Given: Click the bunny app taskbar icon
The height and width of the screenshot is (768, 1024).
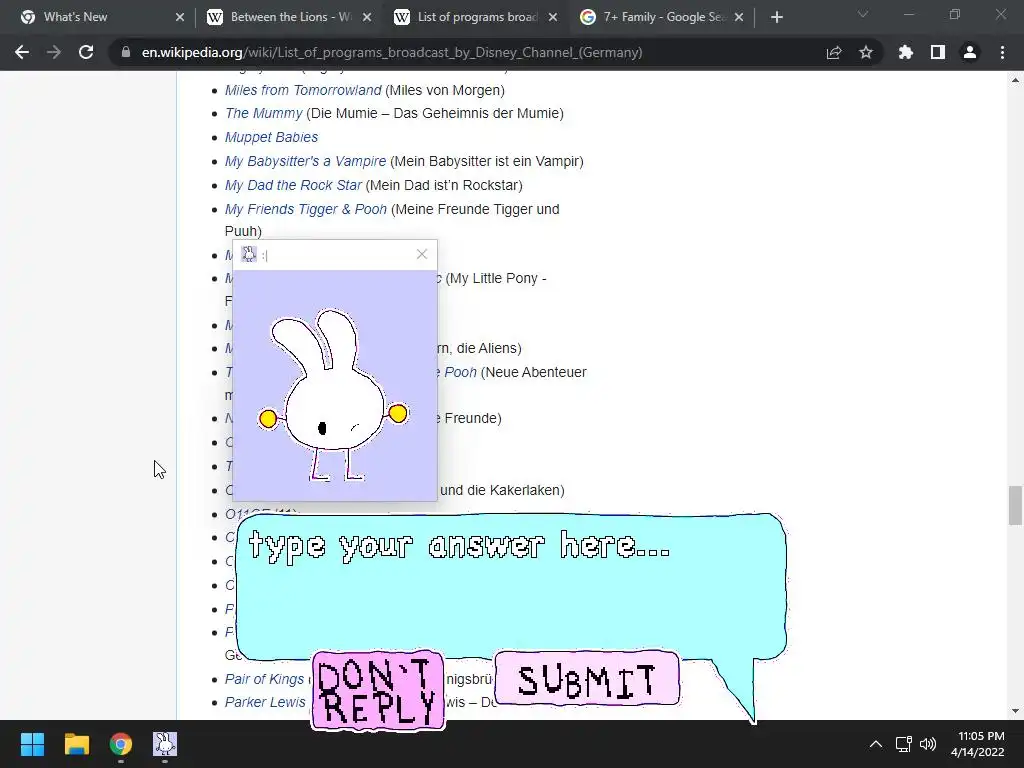Looking at the screenshot, I should tap(165, 744).
